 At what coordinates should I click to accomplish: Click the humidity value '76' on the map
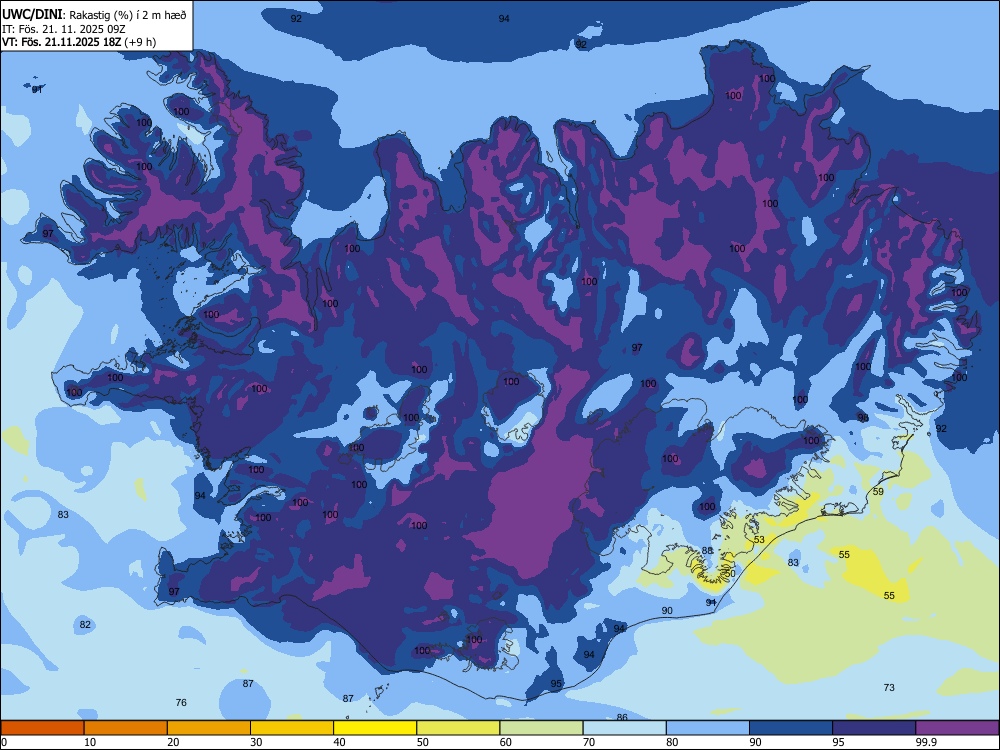[181, 702]
